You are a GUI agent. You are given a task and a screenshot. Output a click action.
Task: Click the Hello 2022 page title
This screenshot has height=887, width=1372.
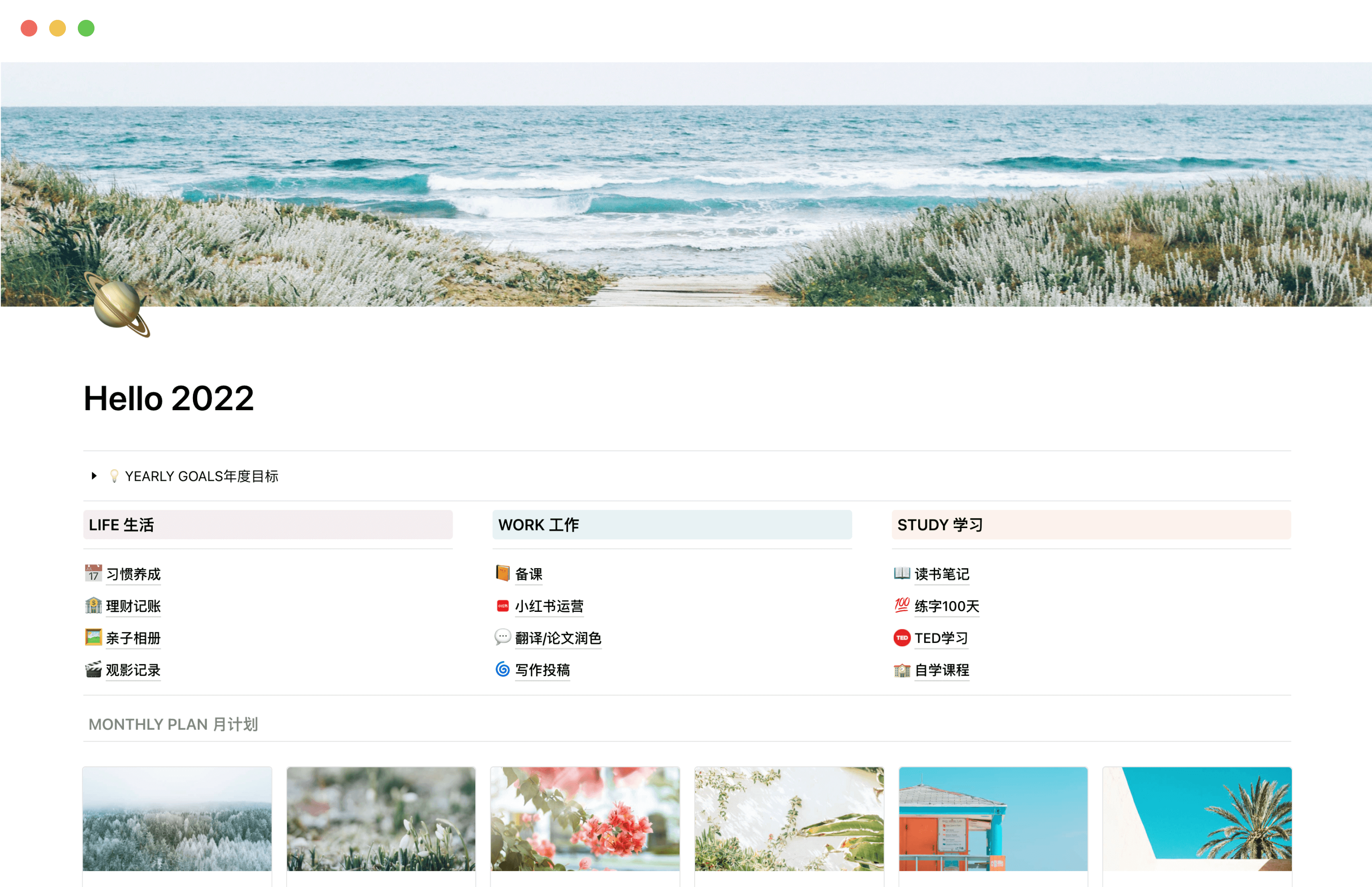[x=169, y=398]
